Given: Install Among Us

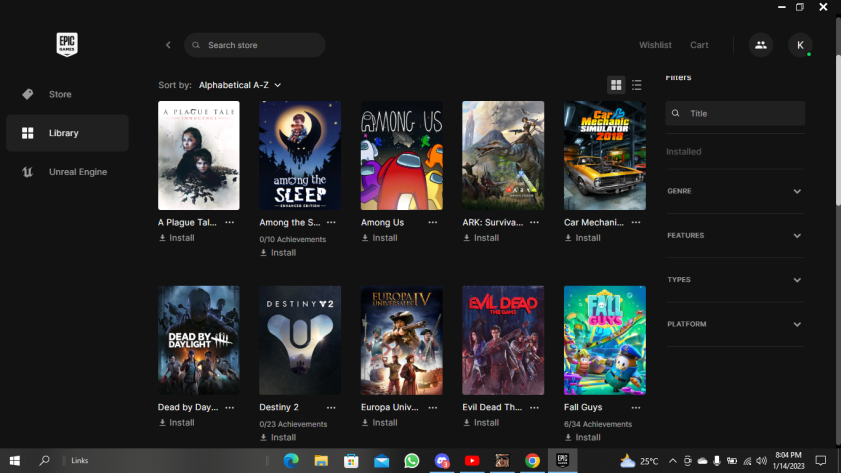Looking at the screenshot, I should [379, 238].
